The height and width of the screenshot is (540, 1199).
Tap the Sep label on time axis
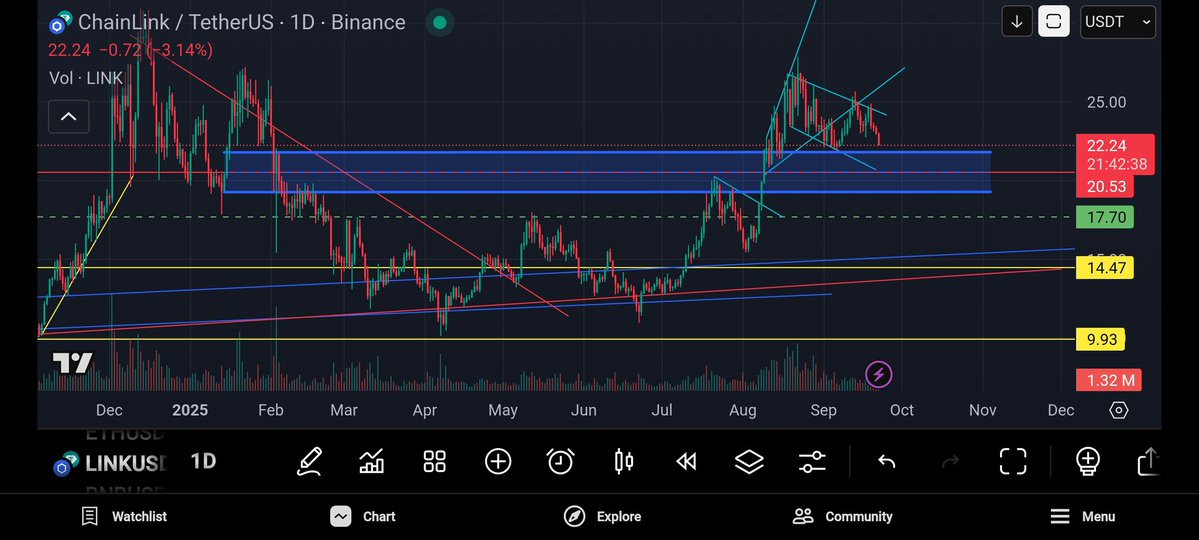[x=823, y=411]
